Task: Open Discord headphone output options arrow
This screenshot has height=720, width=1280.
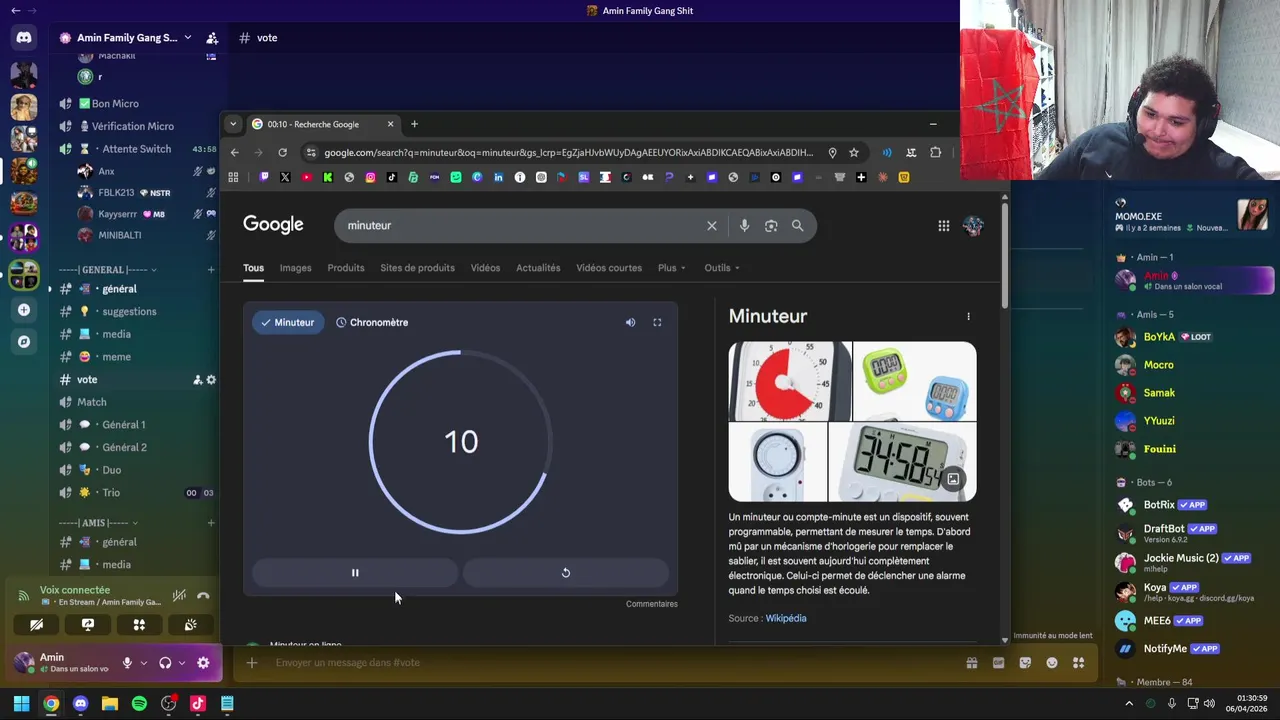Action: [x=182, y=663]
